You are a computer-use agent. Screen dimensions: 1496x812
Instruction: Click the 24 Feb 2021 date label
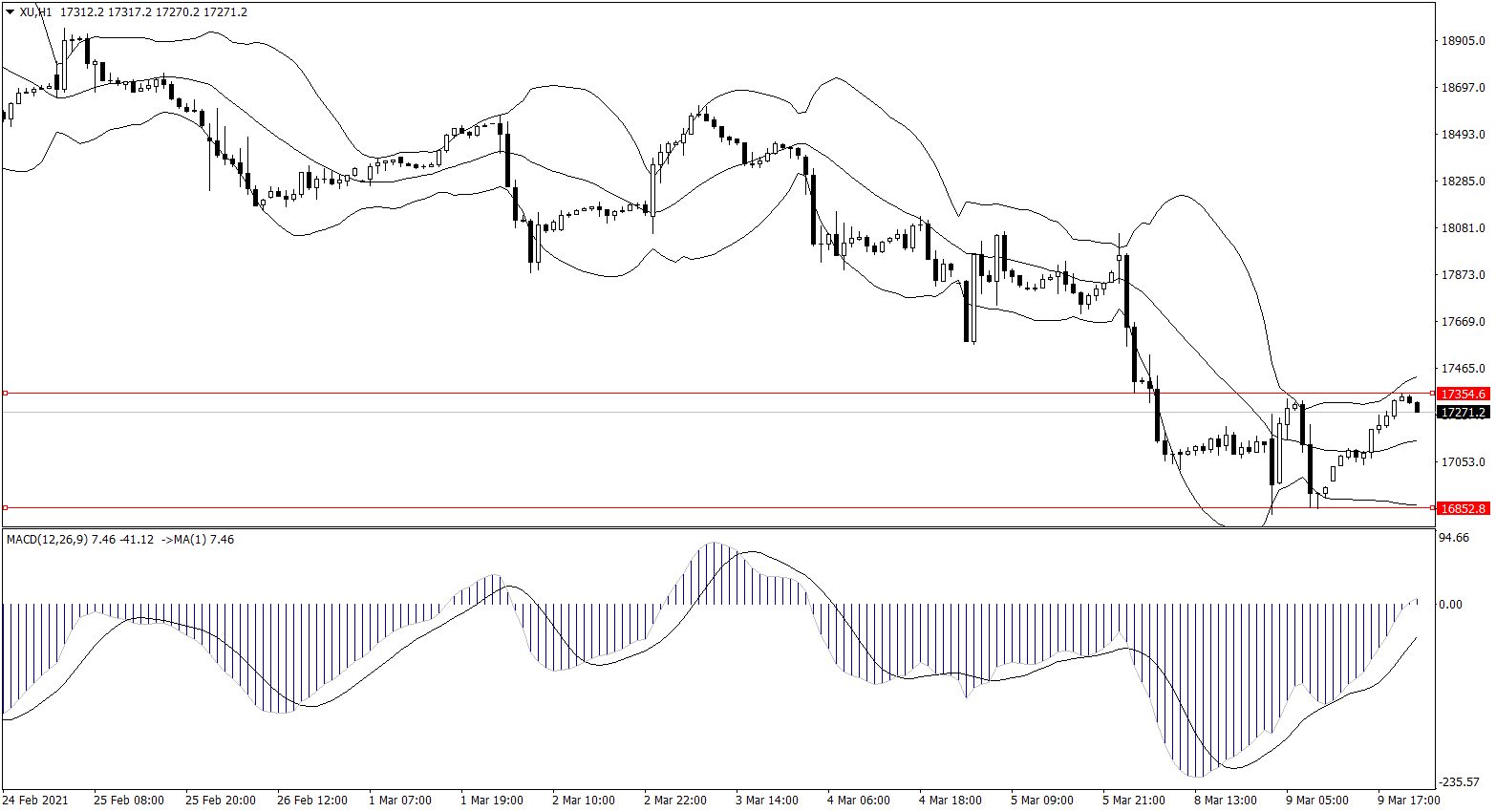[35, 801]
